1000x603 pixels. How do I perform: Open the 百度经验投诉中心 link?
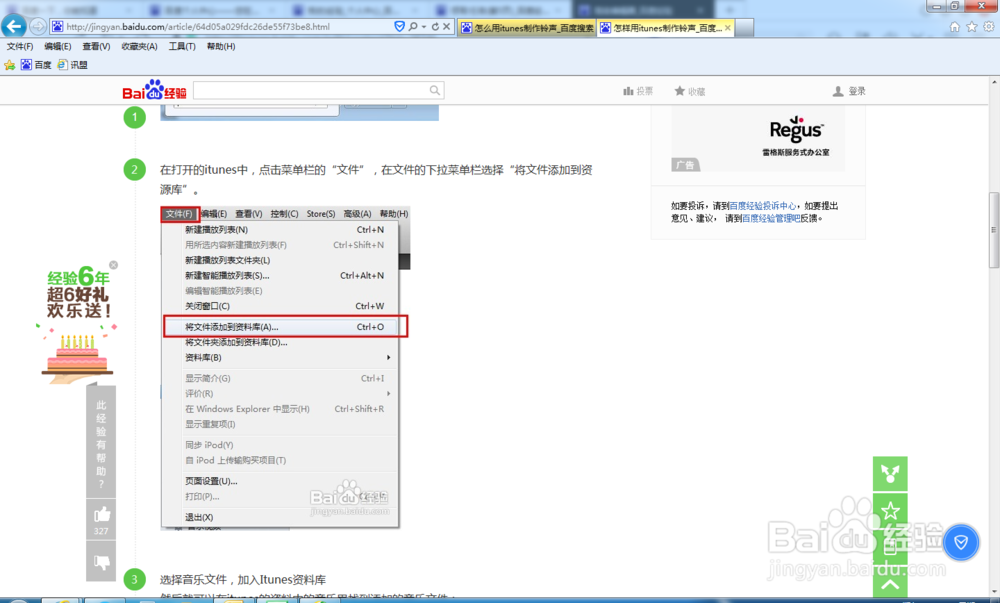pos(763,206)
